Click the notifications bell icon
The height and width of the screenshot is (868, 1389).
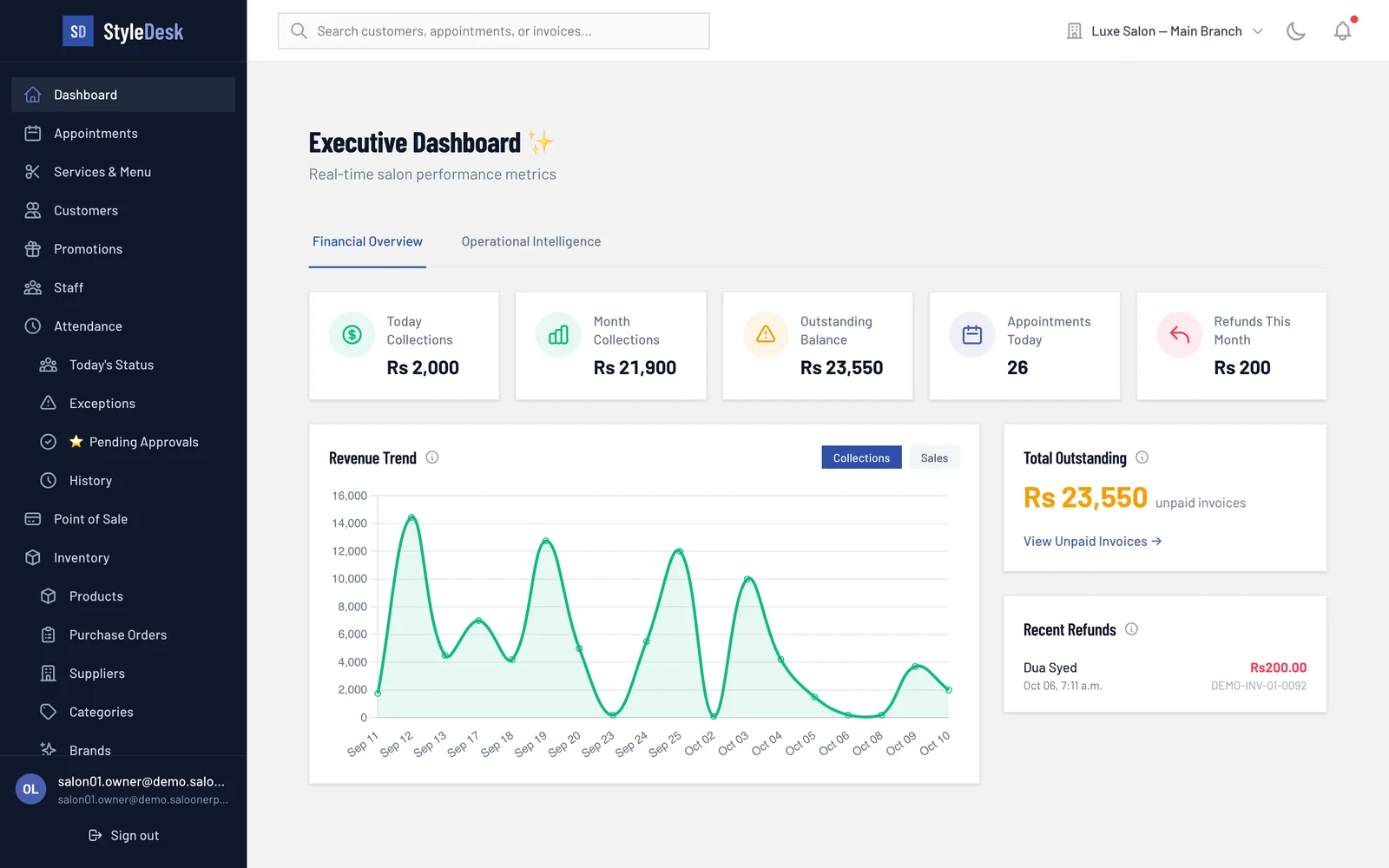pos(1343,31)
